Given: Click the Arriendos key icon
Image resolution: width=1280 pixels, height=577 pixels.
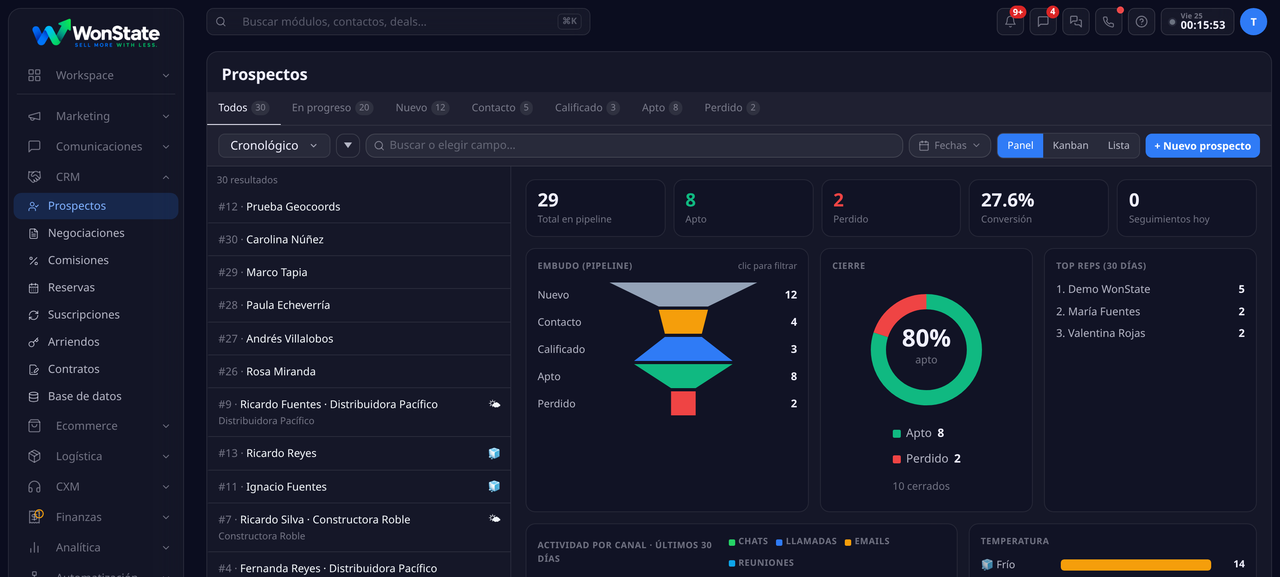Looking at the screenshot, I should click(34, 342).
